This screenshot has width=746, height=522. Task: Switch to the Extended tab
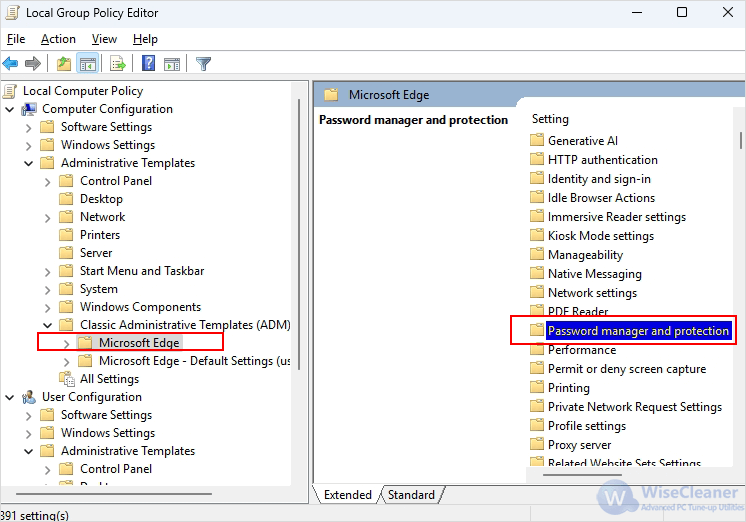348,495
